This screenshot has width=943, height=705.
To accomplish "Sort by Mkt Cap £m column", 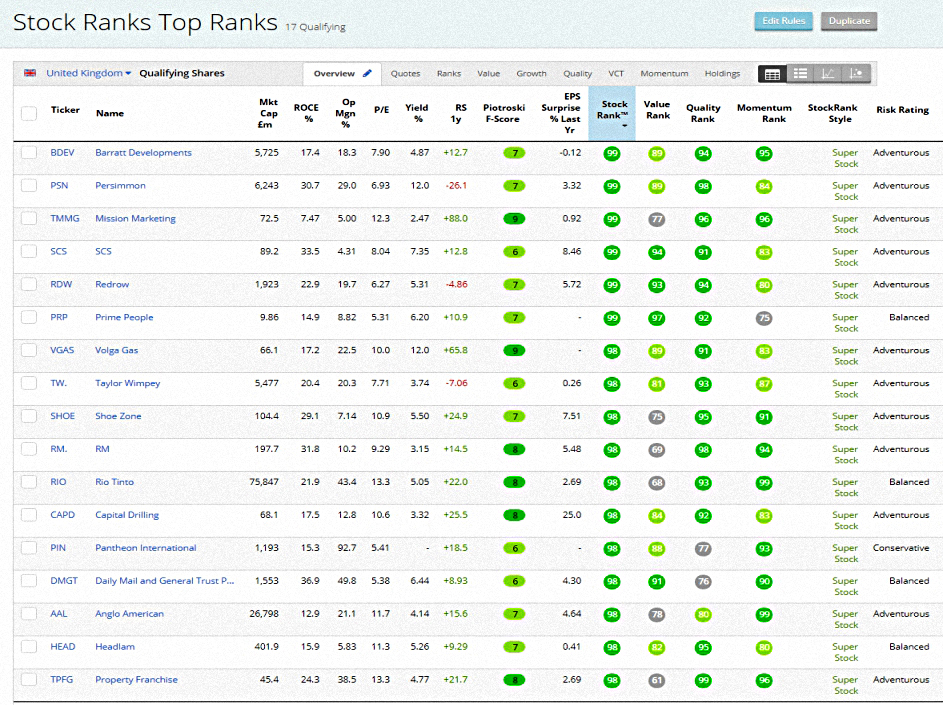I will [268, 113].
